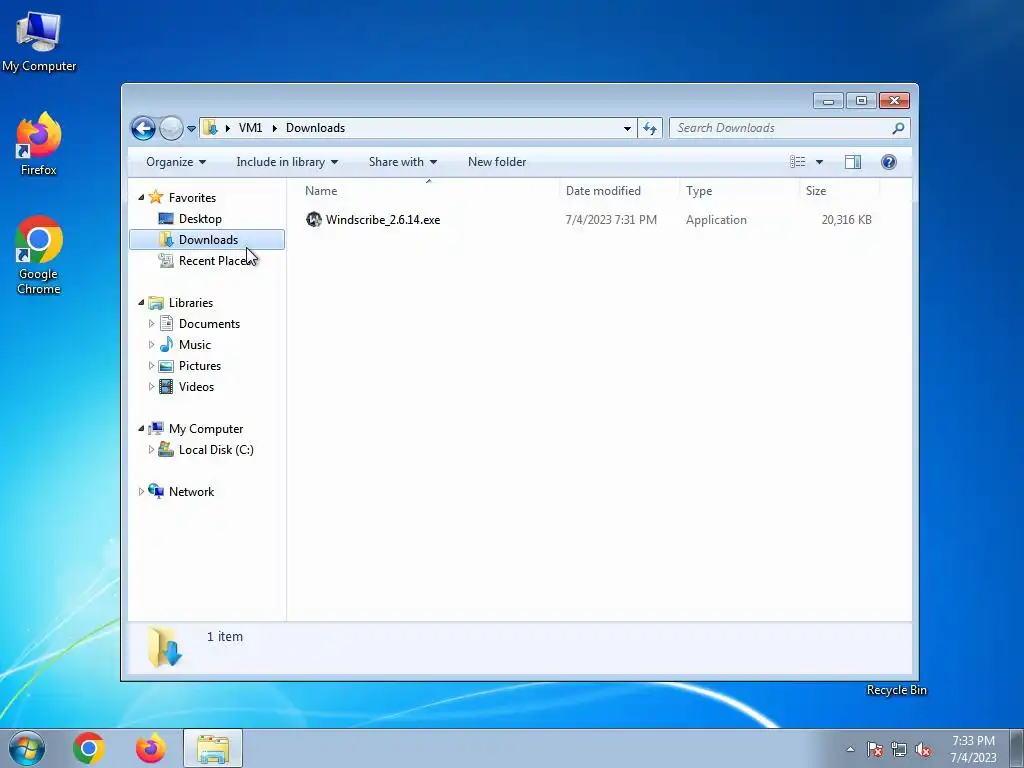1024x768 pixels.
Task: Click the Downloads folder icon in details pane
Action: tap(165, 647)
